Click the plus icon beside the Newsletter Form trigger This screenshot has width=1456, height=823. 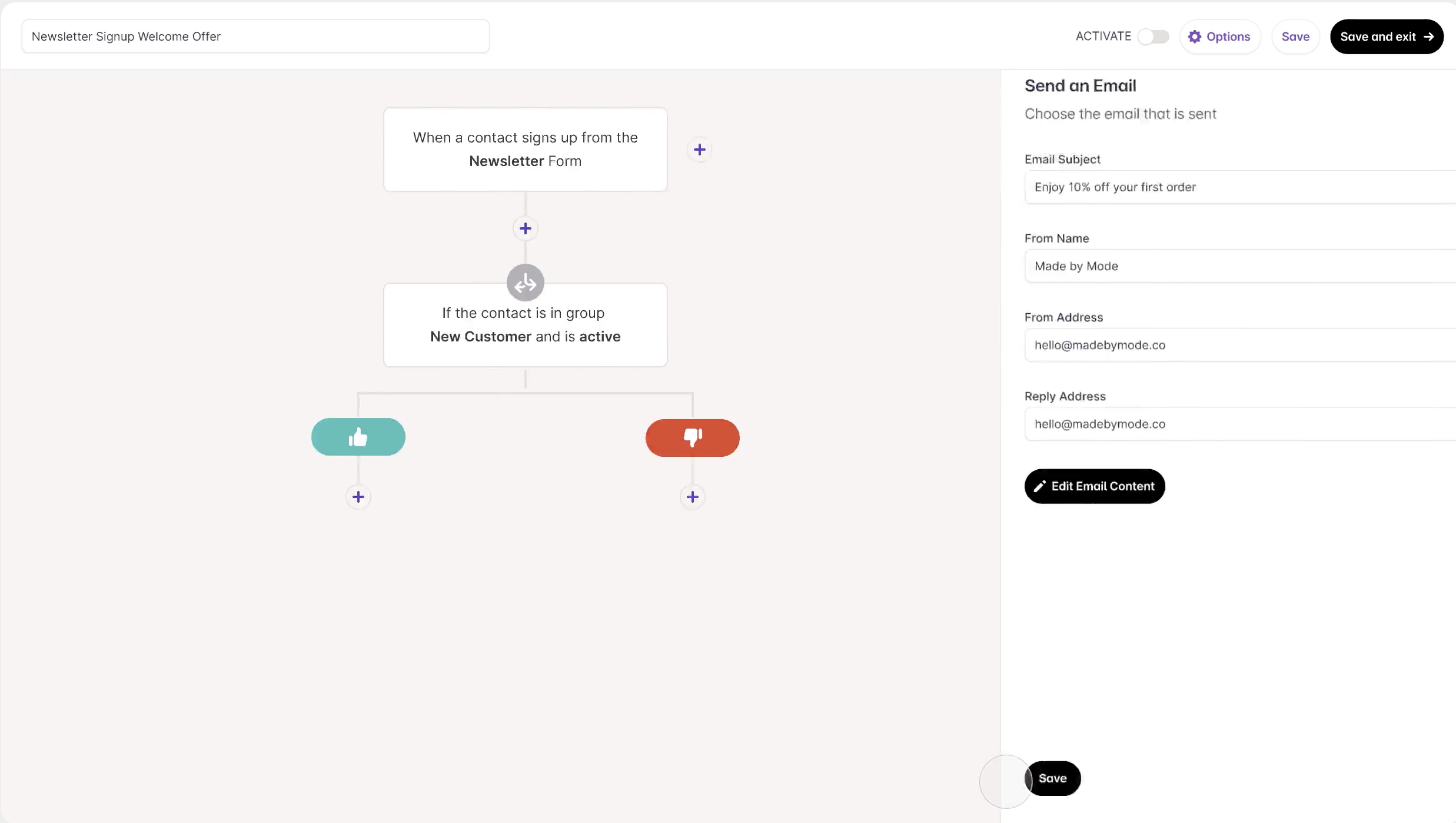click(699, 150)
